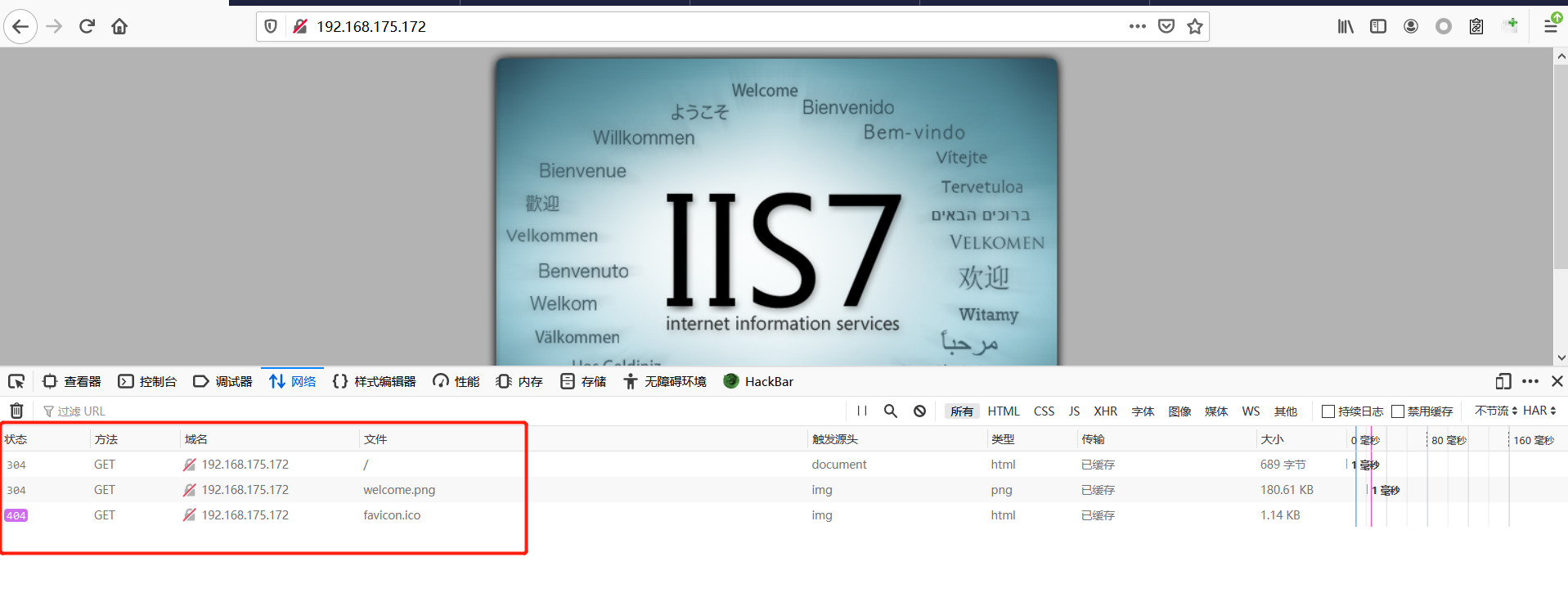1568x611 pixels.
Task: Go forward one page
Action: click(x=54, y=26)
